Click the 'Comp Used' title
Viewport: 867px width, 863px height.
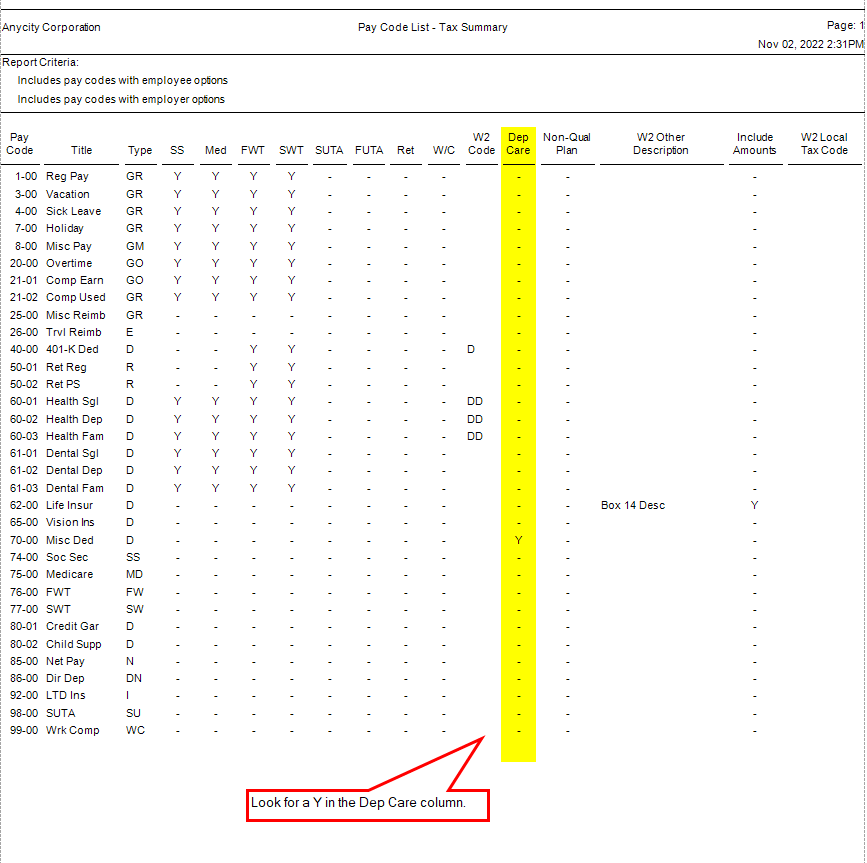(x=76, y=297)
